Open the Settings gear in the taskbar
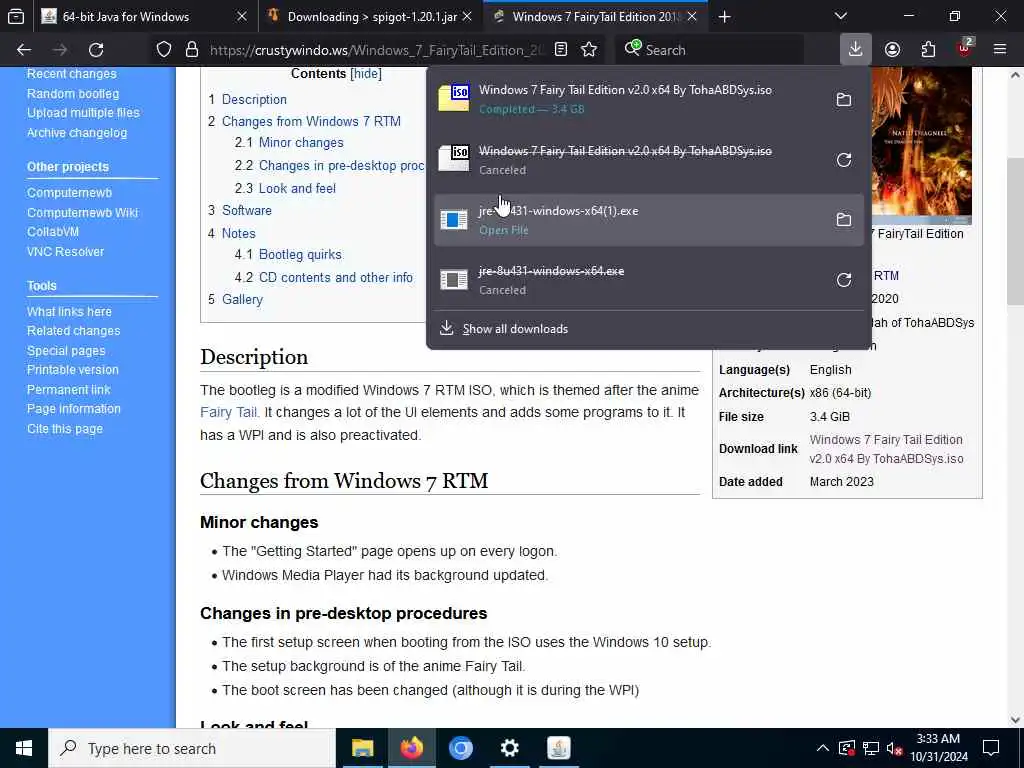 tap(509, 748)
